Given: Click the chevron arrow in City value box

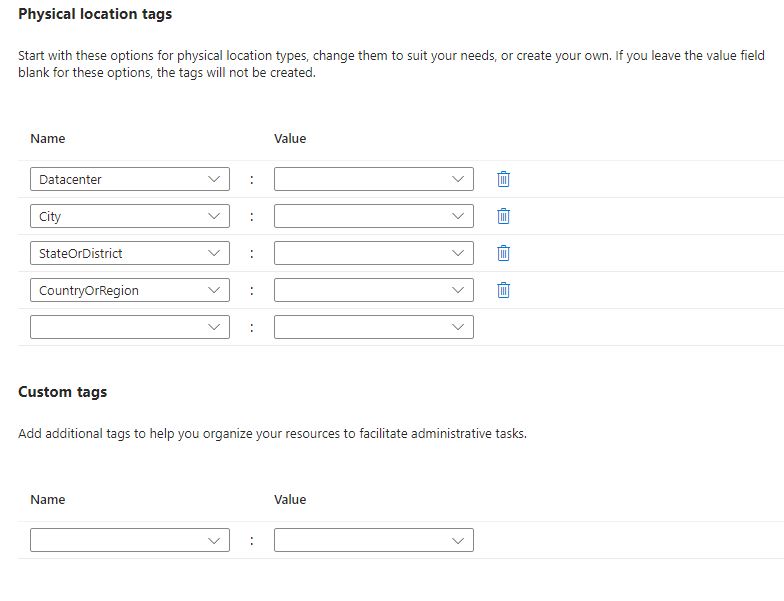Looking at the screenshot, I should [x=458, y=216].
